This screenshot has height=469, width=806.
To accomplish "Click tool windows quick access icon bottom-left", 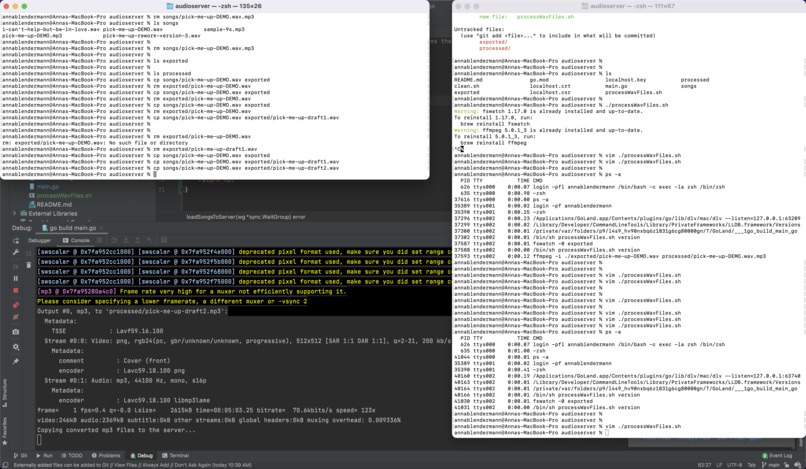I will pyautogui.click(x=5, y=465).
